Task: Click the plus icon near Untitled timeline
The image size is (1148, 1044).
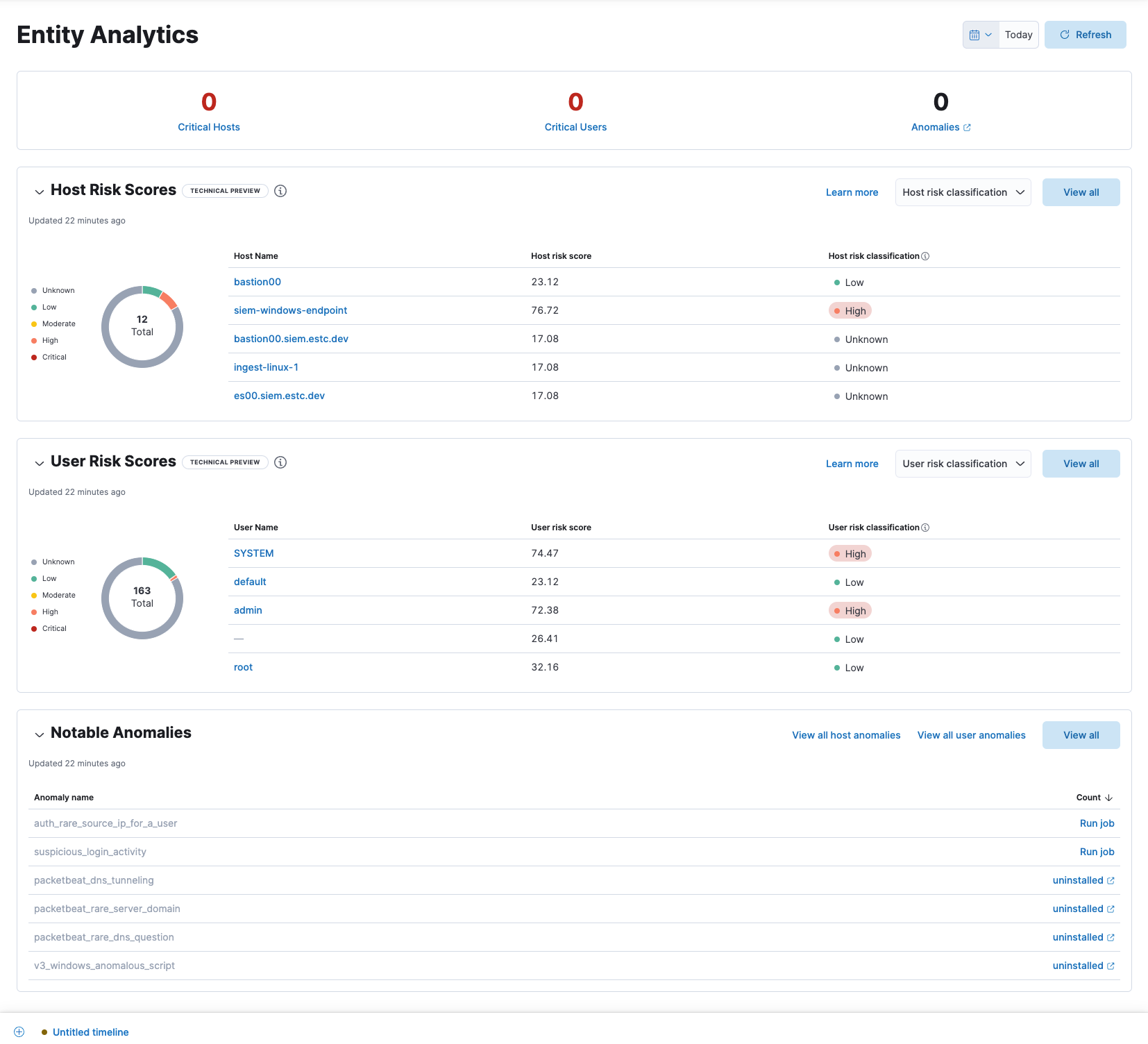Action: (x=19, y=1032)
